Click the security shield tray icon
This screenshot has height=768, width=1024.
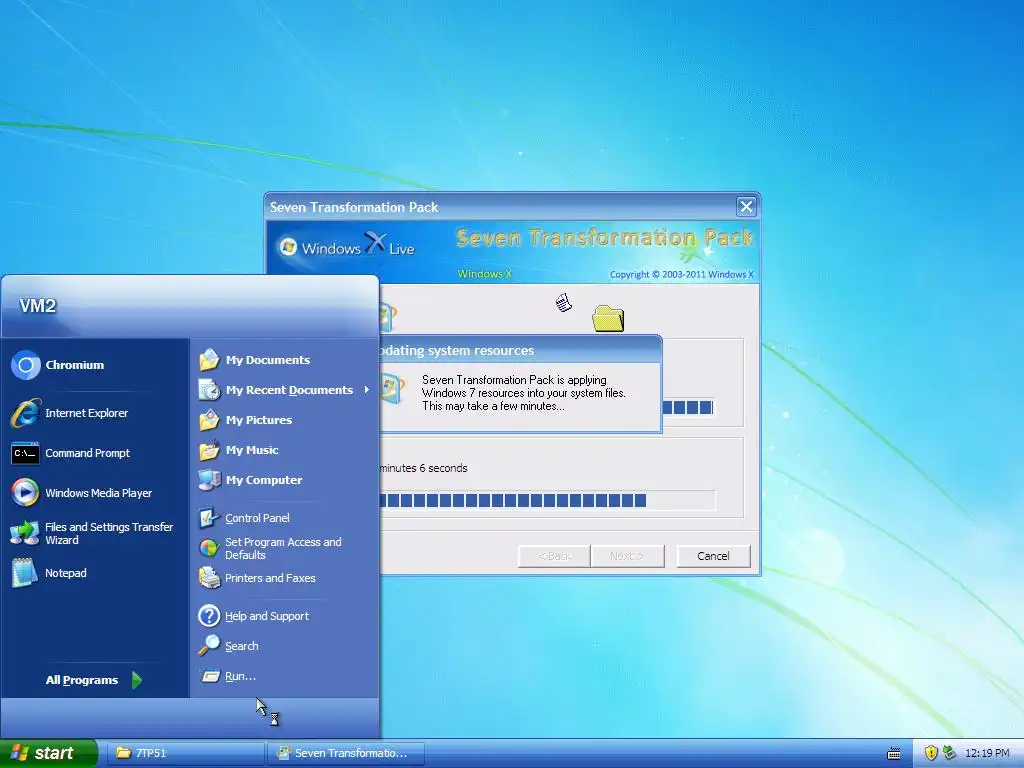click(931, 753)
